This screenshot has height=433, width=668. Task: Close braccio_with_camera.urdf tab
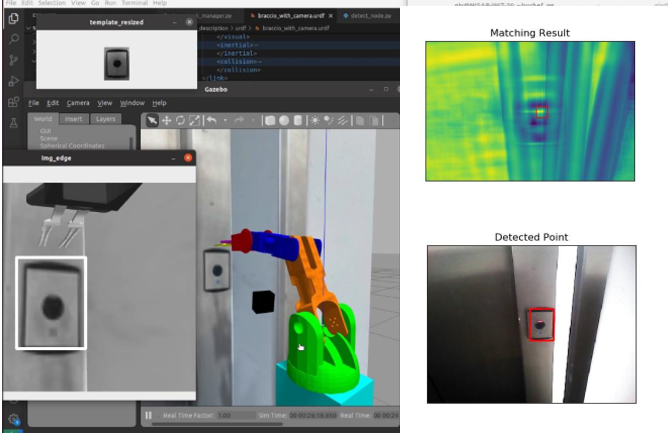click(331, 16)
